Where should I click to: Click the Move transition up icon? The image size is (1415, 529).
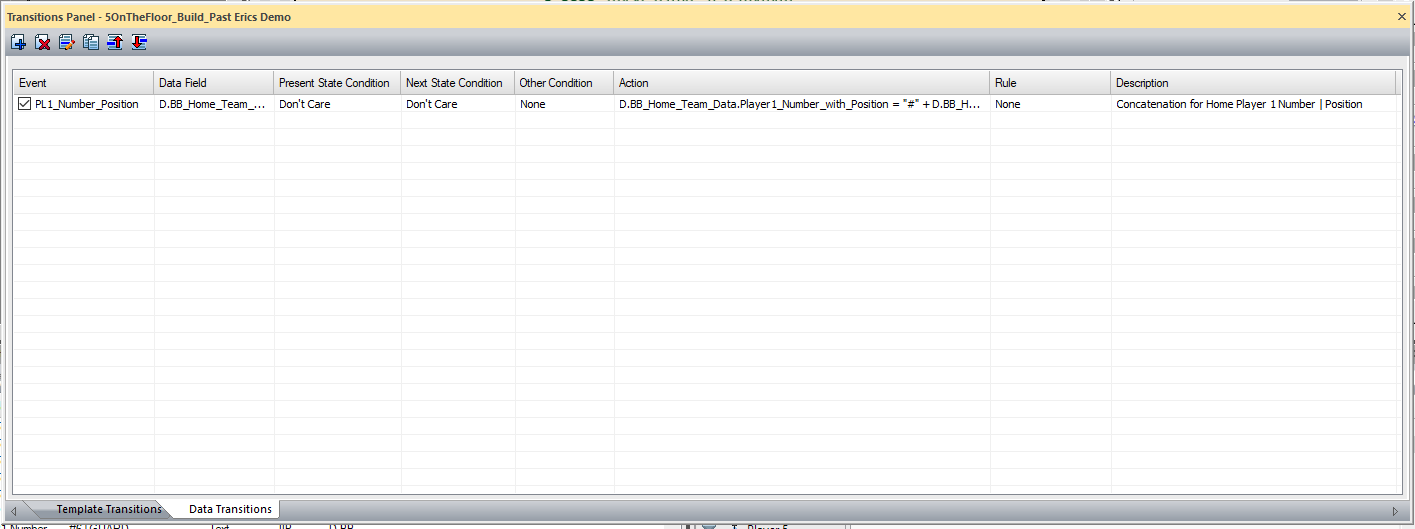pos(115,42)
